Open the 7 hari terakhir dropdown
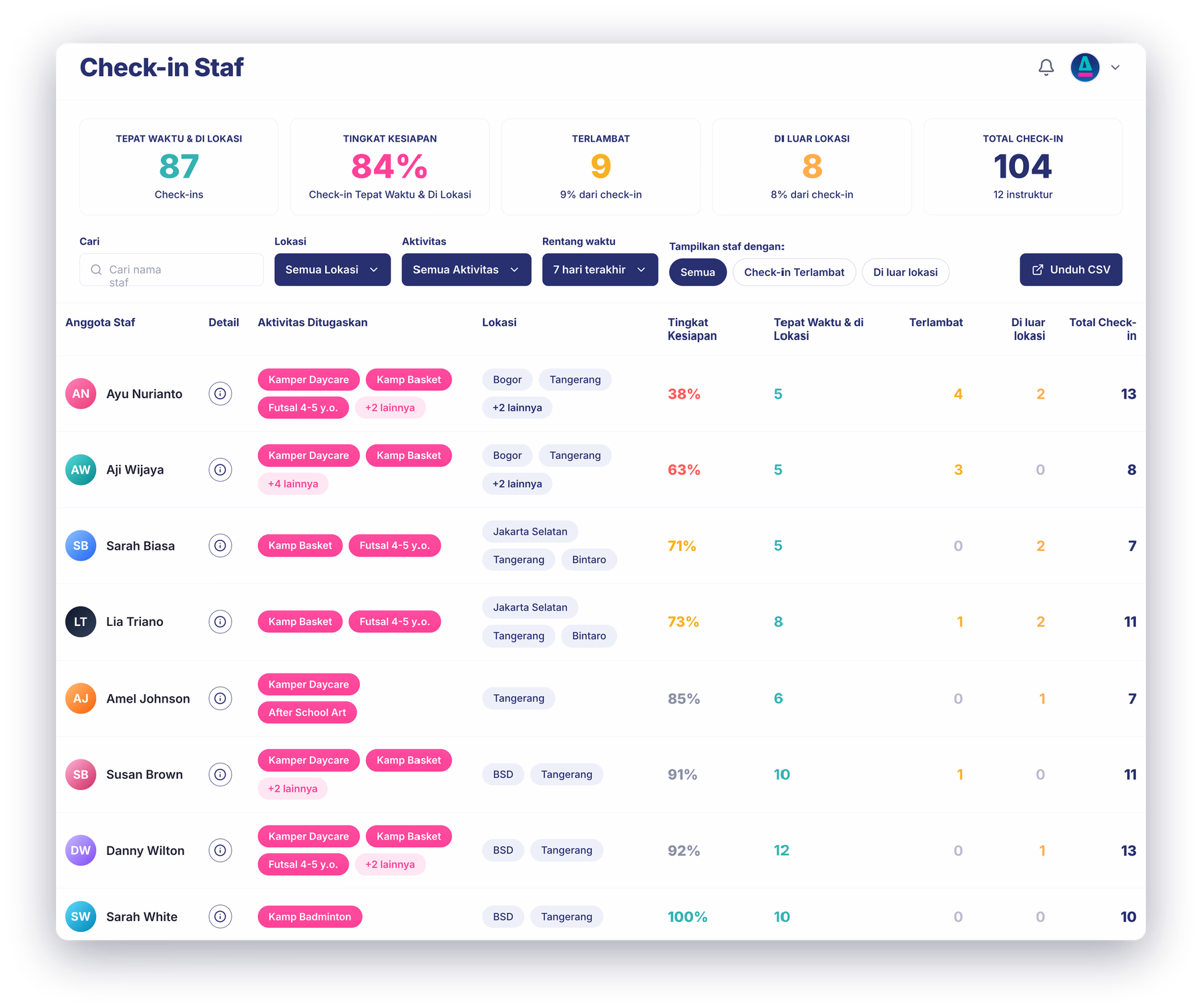Viewport: 1202px width, 1008px height. [x=600, y=269]
